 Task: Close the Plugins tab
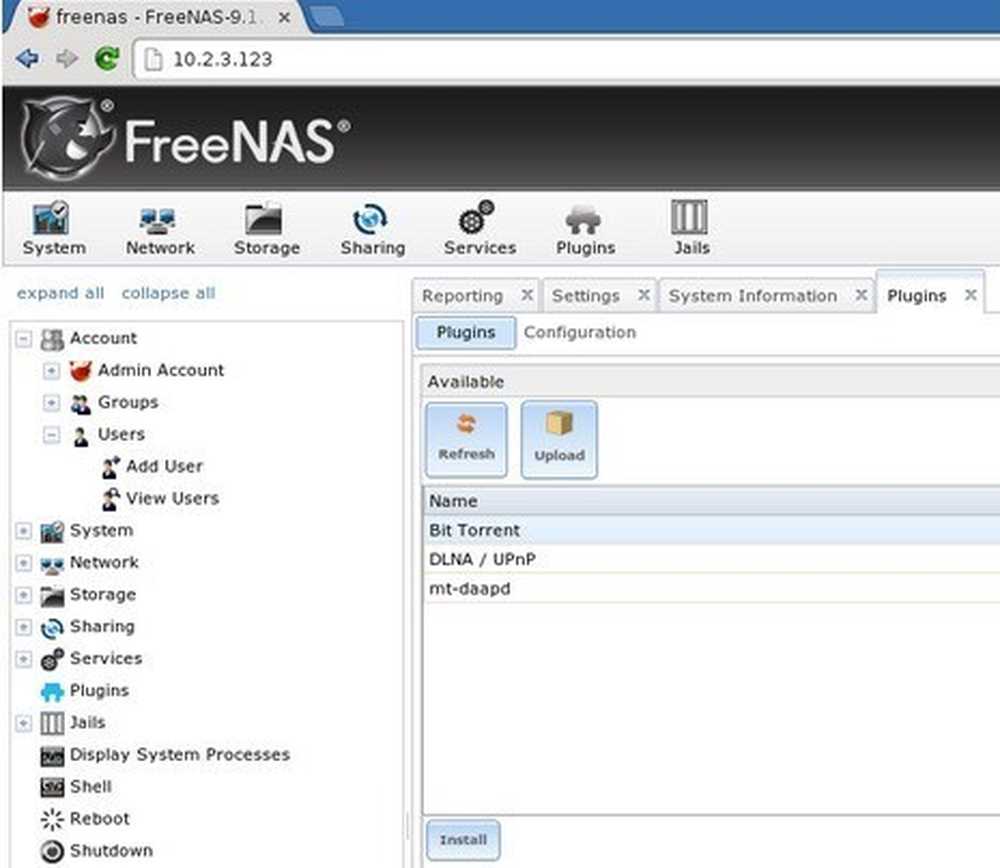971,295
